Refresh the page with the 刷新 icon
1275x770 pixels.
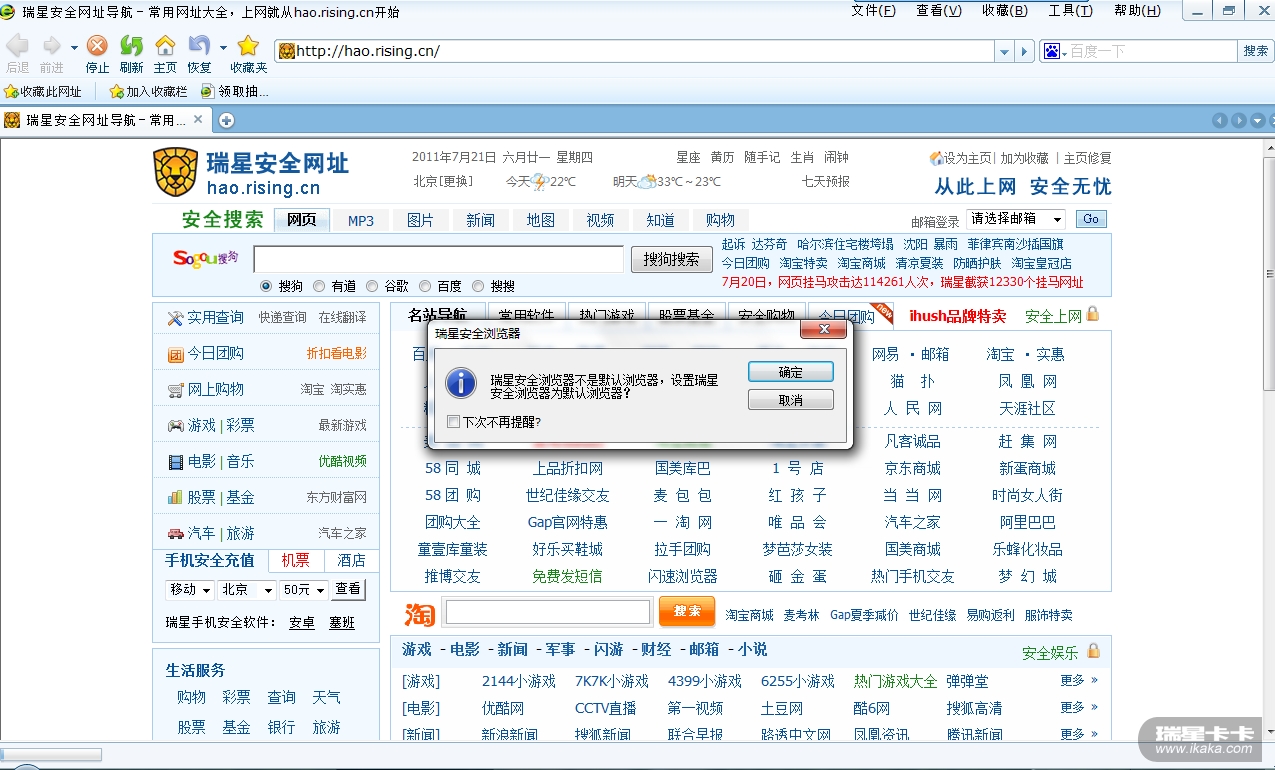[x=131, y=46]
